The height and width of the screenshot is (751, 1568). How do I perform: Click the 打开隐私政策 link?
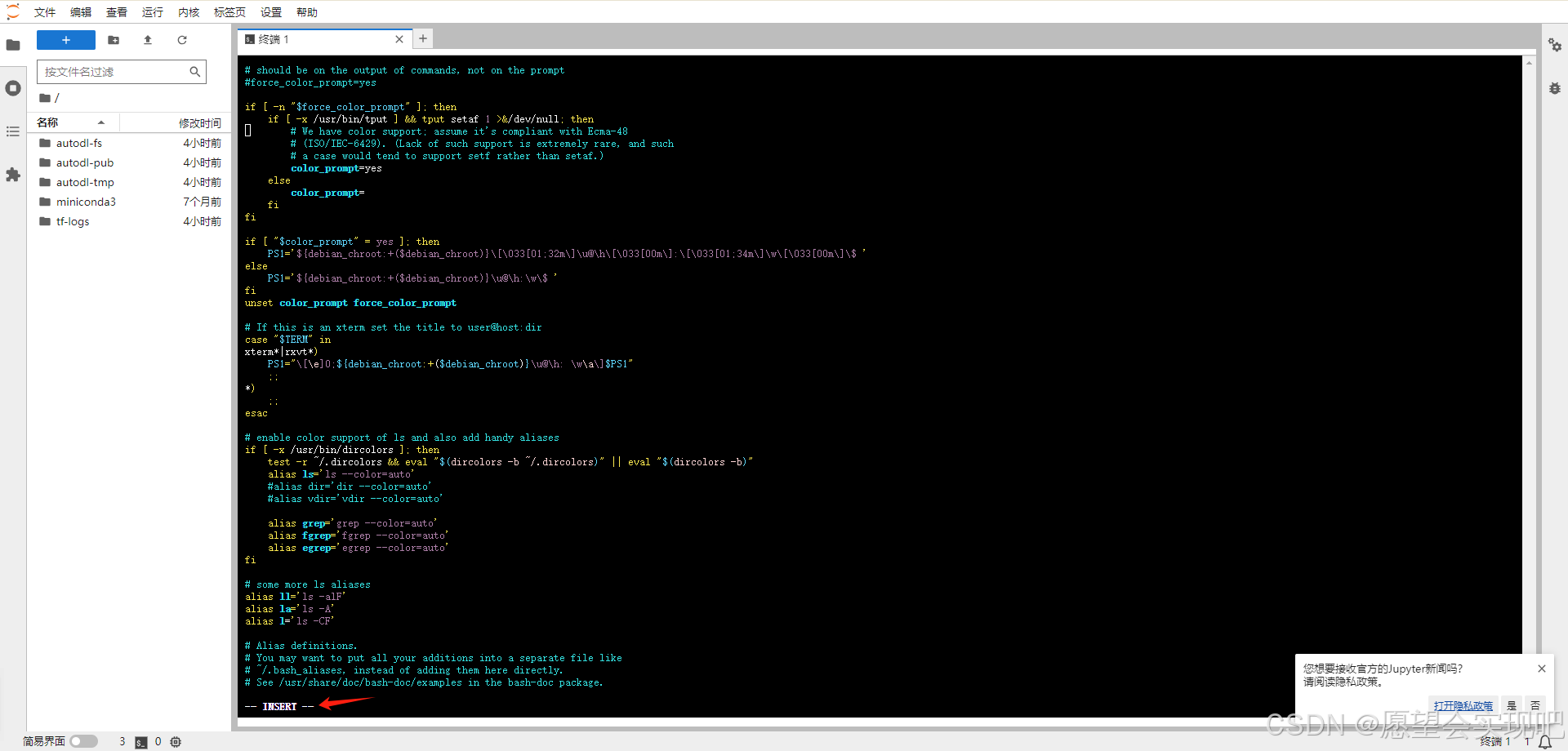click(1463, 705)
